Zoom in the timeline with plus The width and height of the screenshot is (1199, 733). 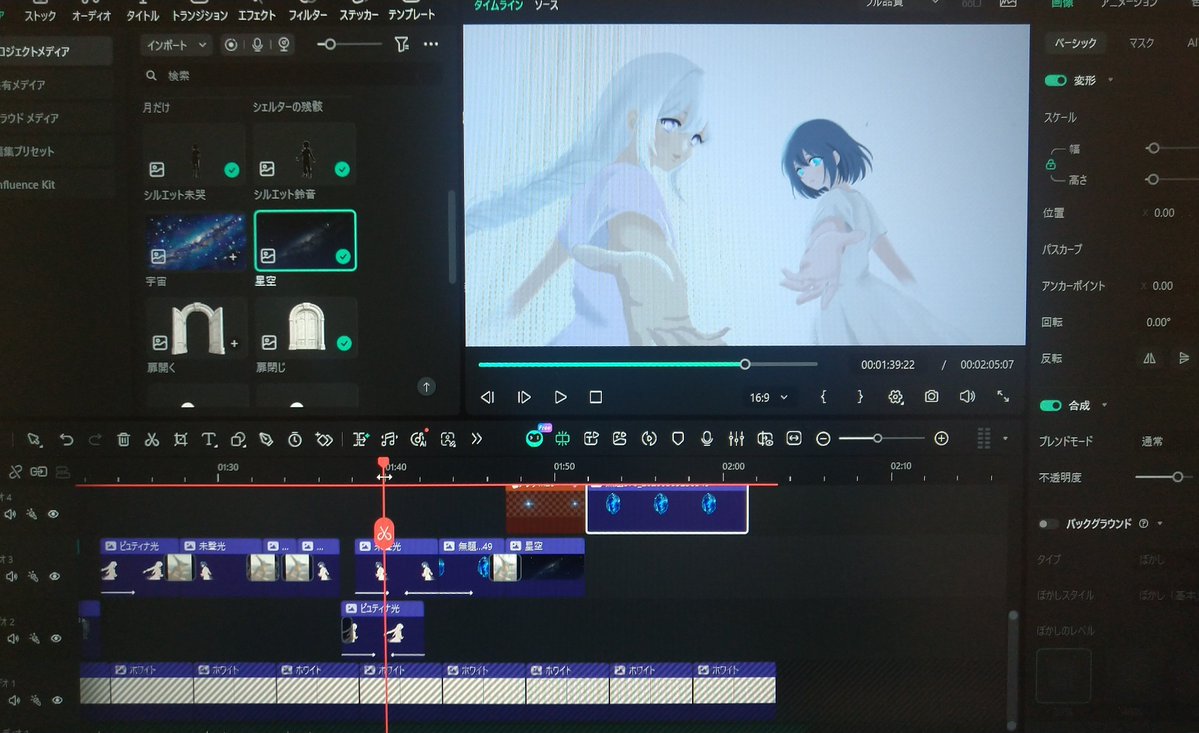941,438
